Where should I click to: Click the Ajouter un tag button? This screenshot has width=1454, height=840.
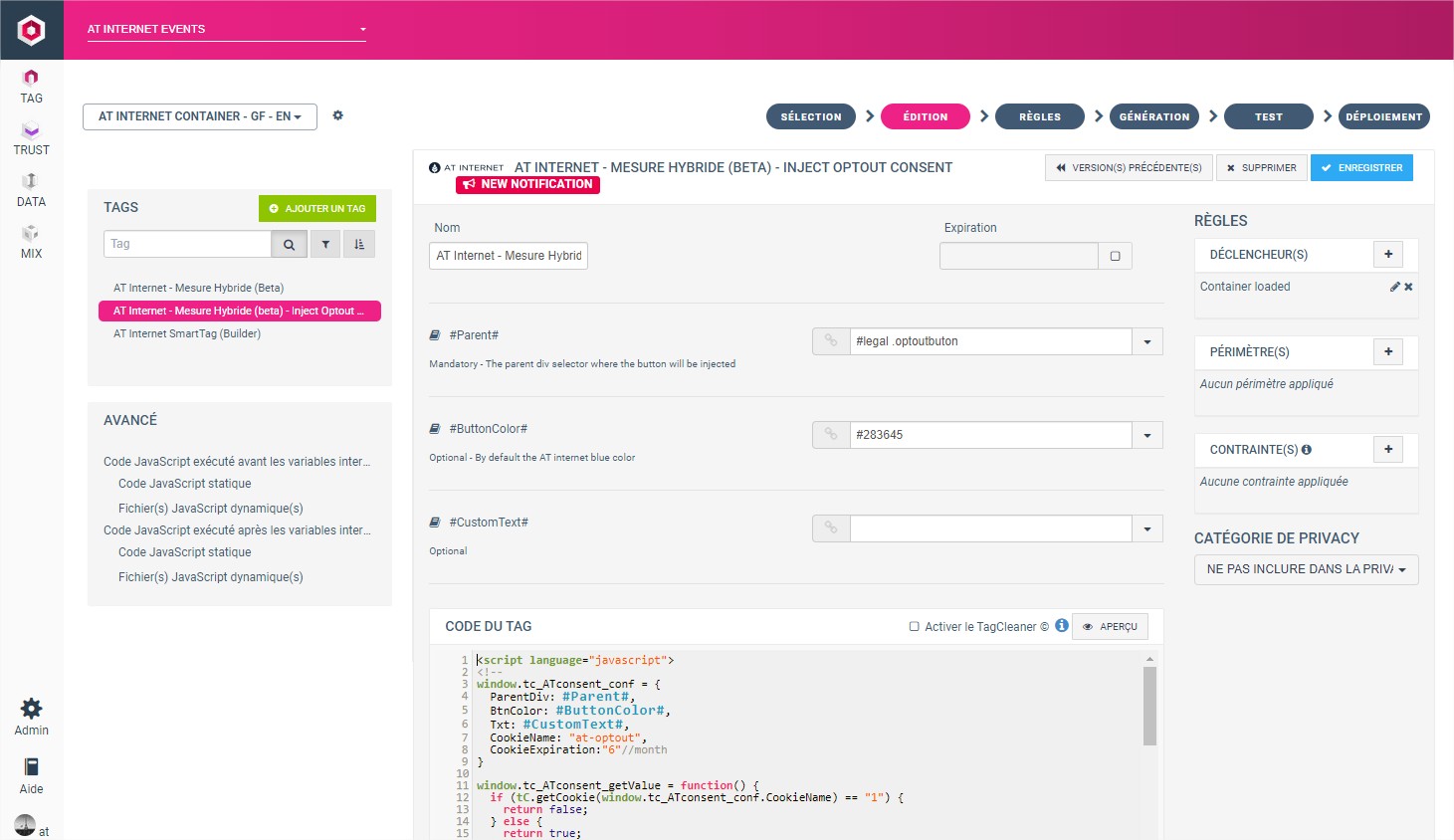point(317,208)
